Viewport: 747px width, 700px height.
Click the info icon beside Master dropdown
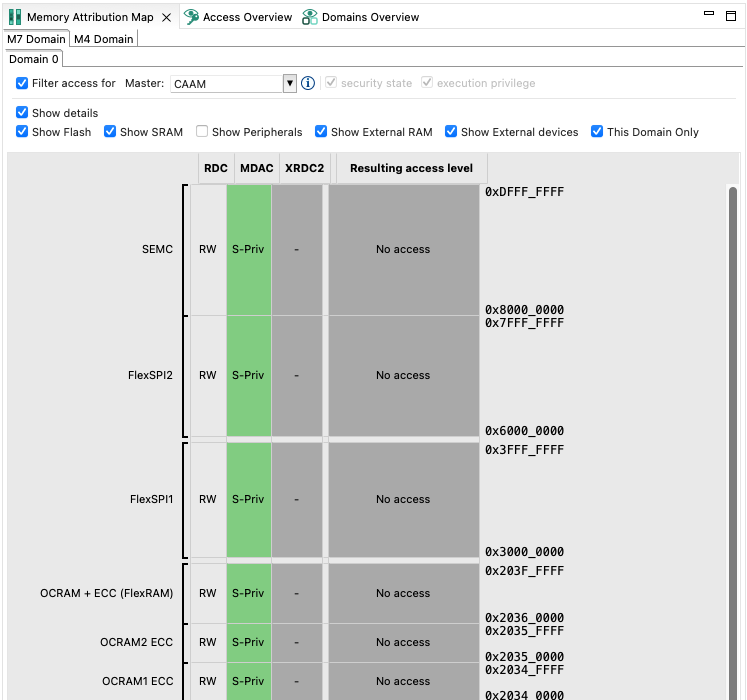pyautogui.click(x=308, y=83)
